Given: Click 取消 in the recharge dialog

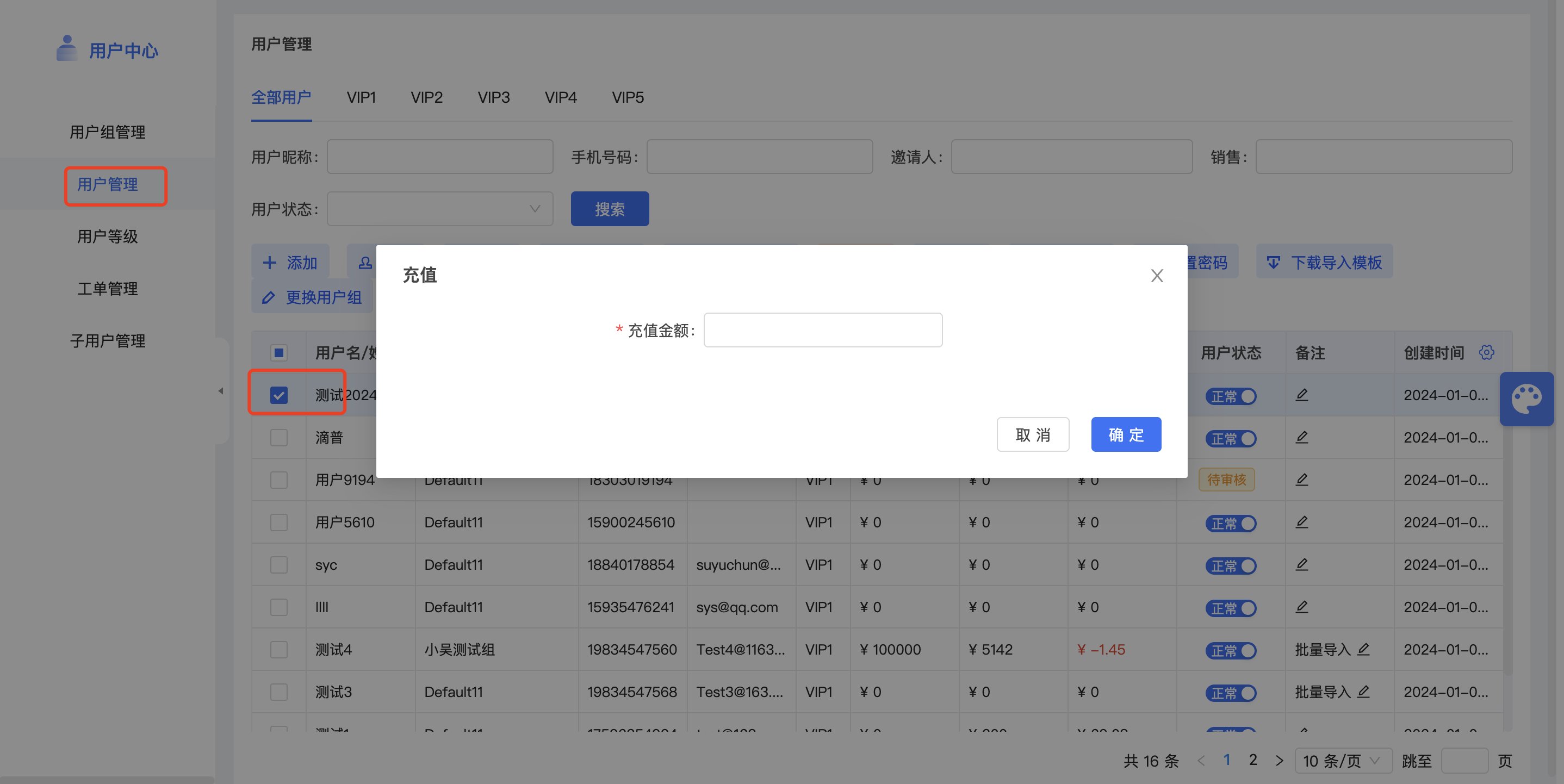Looking at the screenshot, I should pyautogui.click(x=1033, y=434).
